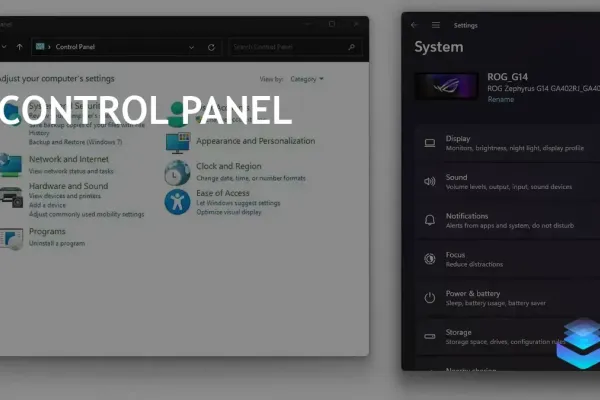
Task: Open Sound settings in System
Action: coord(508,182)
